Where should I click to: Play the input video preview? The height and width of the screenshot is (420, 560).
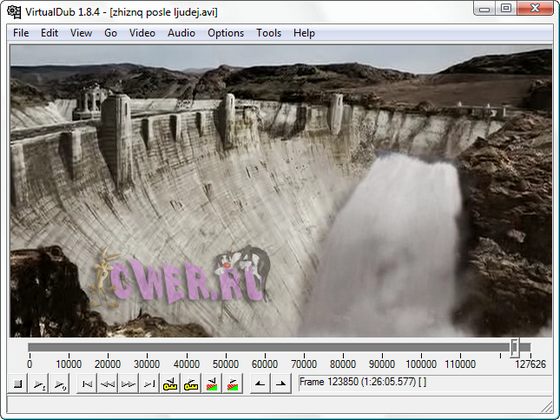pyautogui.click(x=38, y=384)
